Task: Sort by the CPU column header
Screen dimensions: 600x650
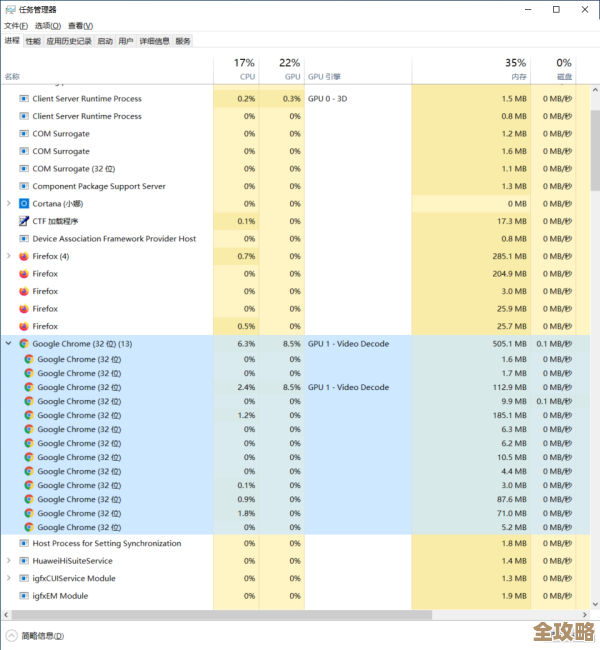Action: click(x=246, y=70)
